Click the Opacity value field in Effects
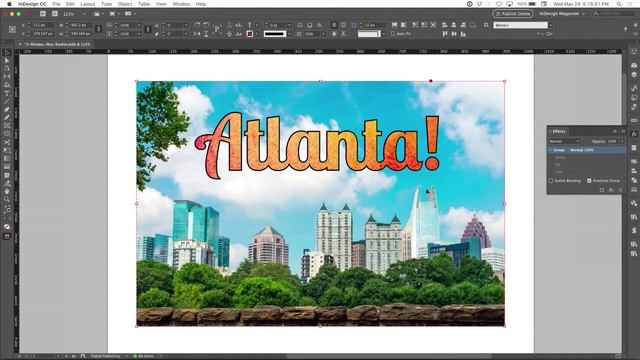The height and width of the screenshot is (360, 640). pos(613,141)
